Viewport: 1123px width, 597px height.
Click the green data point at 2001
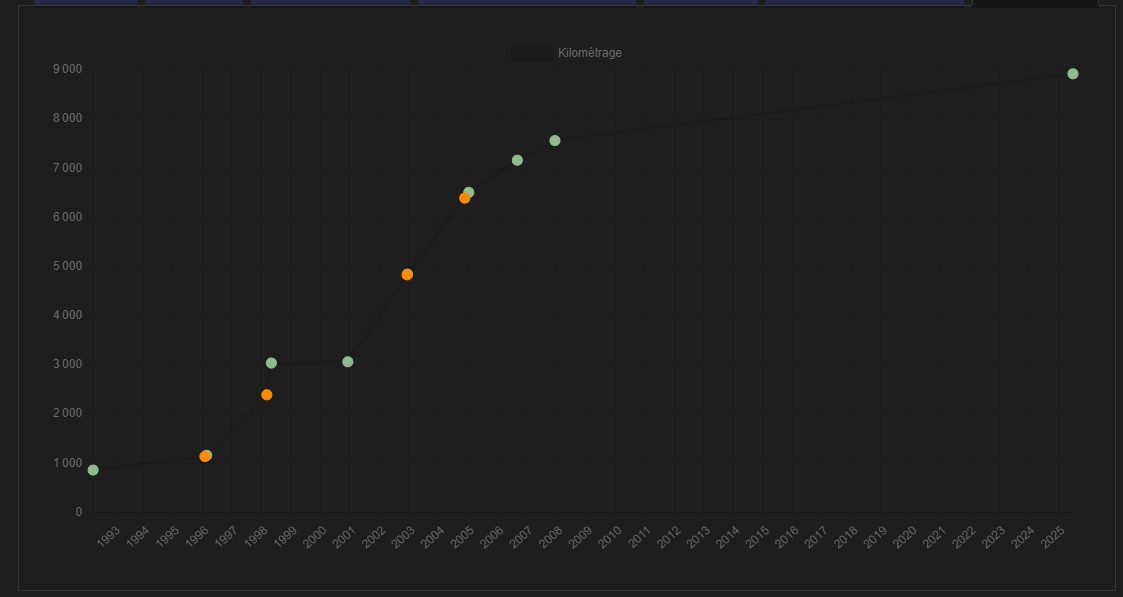pos(348,362)
